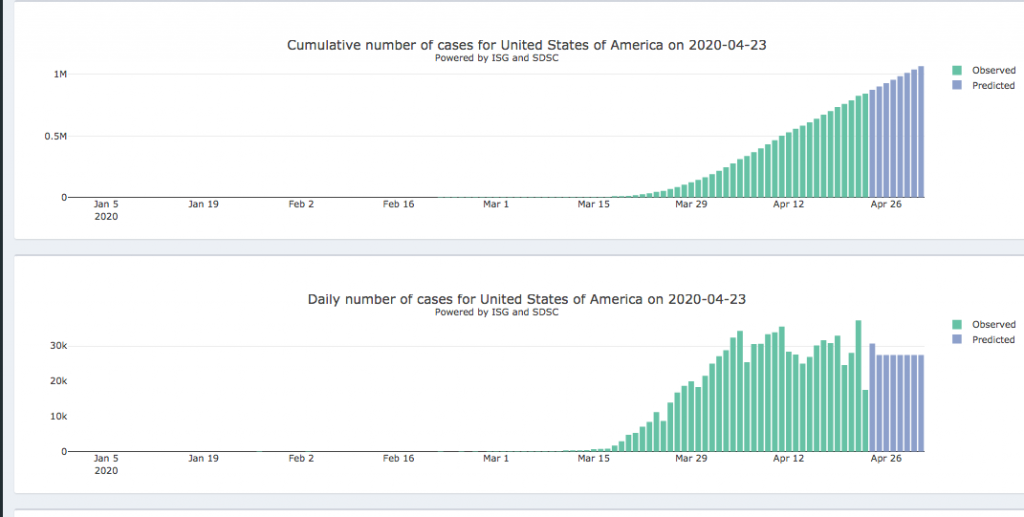Click the '30k' y-axis label
1024x517 pixels.
click(x=57, y=346)
